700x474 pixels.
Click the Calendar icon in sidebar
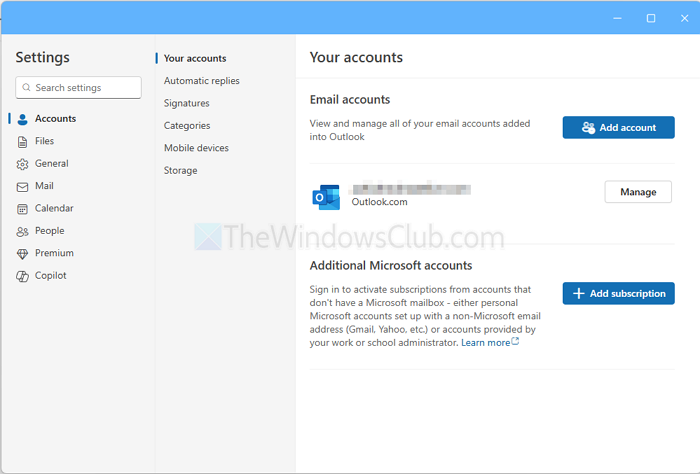(22, 209)
